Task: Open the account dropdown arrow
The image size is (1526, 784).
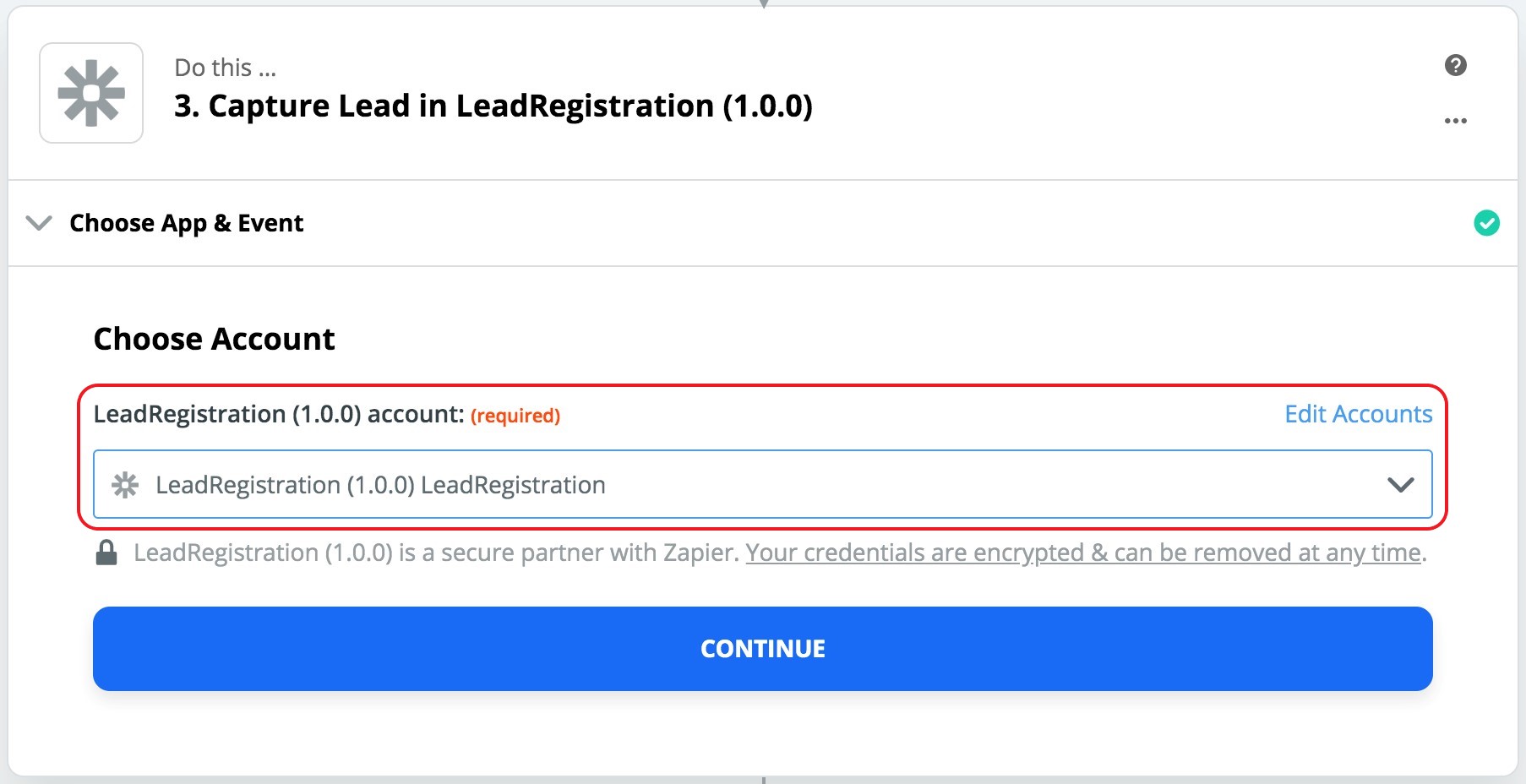Action: coord(1400,485)
